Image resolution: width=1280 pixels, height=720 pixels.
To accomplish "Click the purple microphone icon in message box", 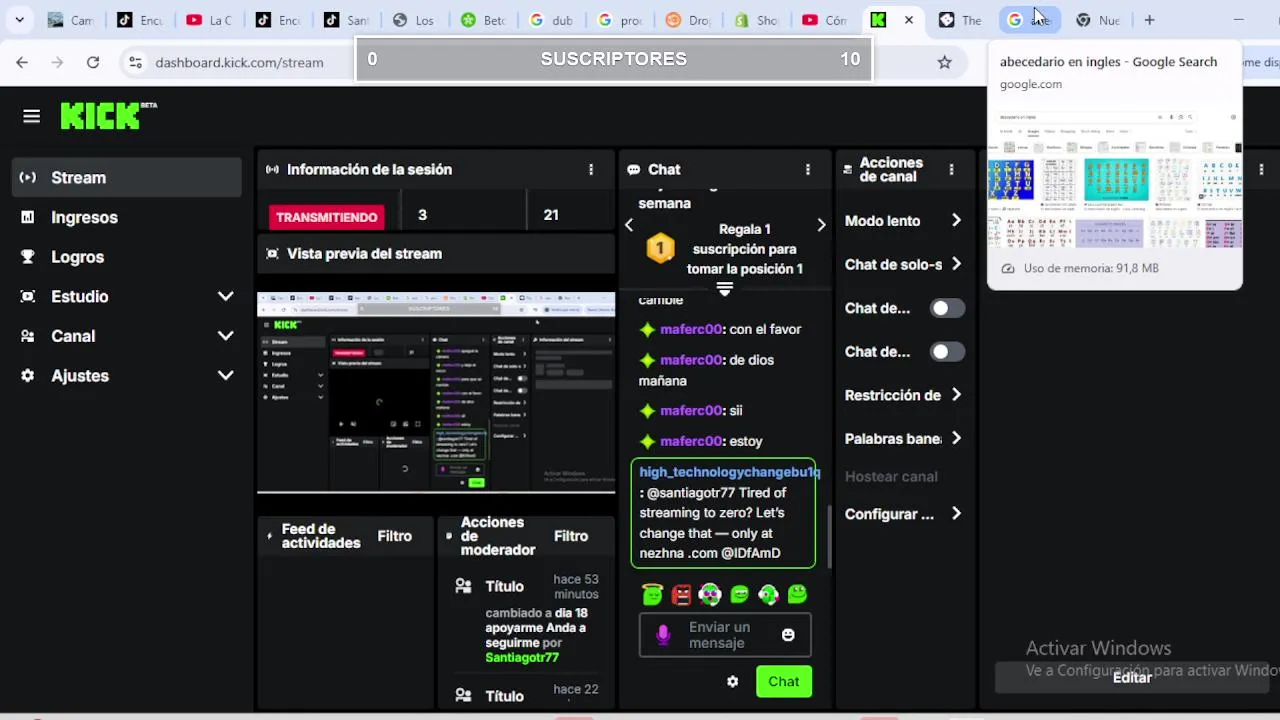I will click(x=663, y=635).
